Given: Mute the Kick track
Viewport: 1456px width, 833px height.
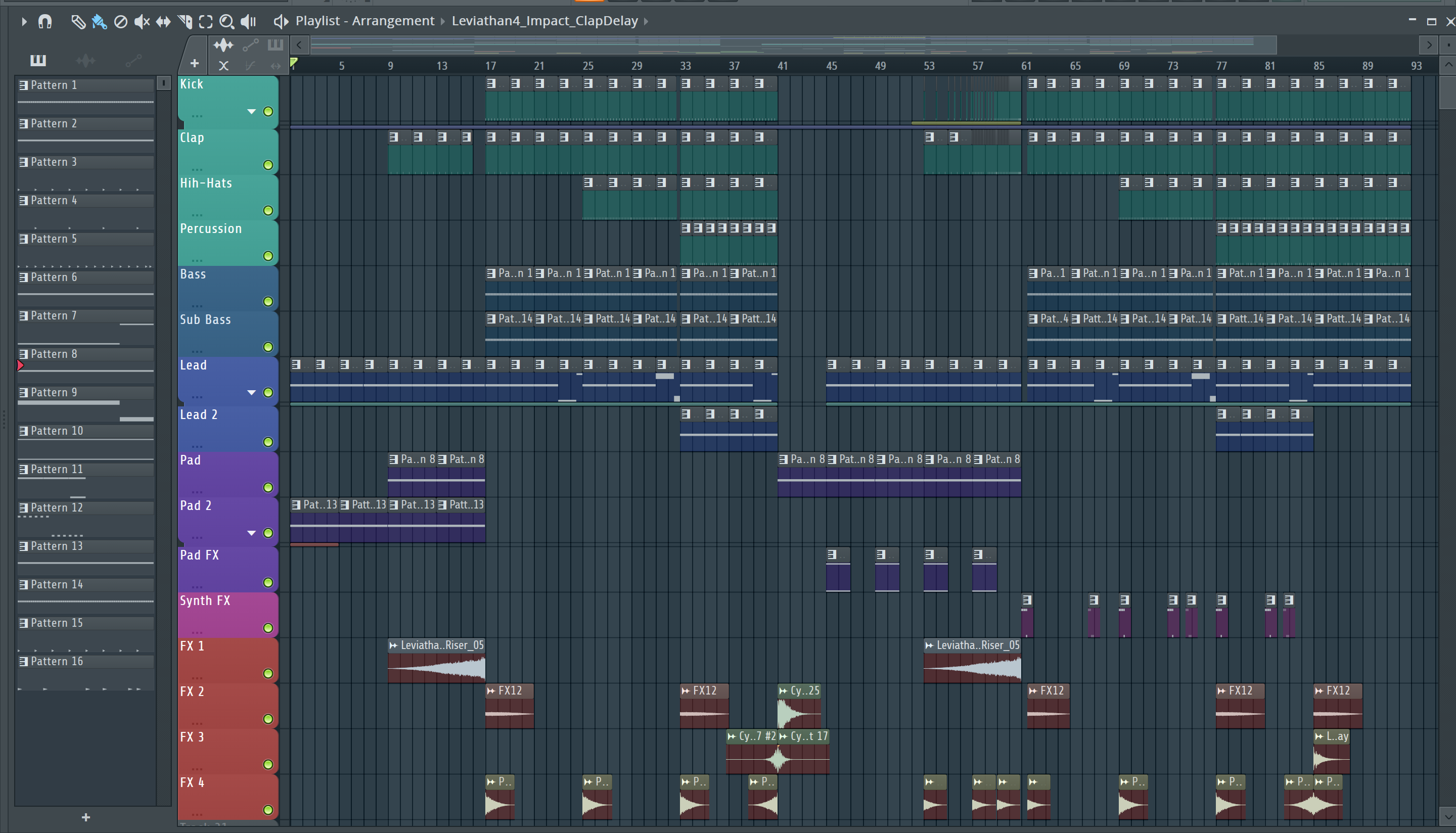Looking at the screenshot, I should tap(268, 112).
